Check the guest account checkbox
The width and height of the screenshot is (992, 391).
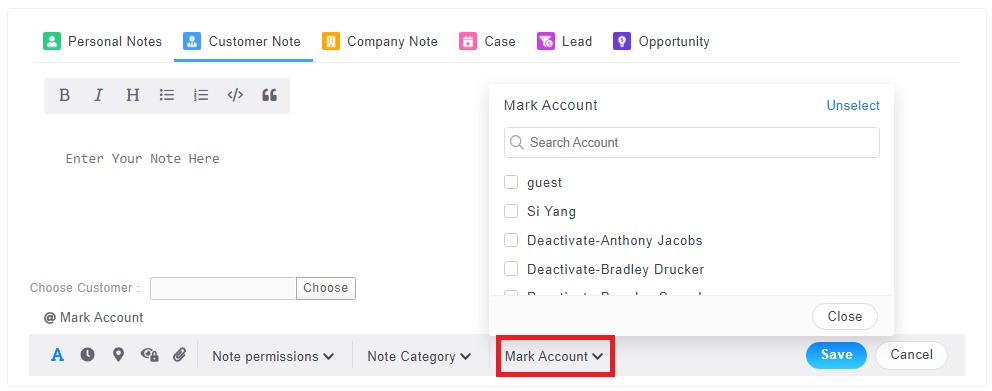(511, 182)
